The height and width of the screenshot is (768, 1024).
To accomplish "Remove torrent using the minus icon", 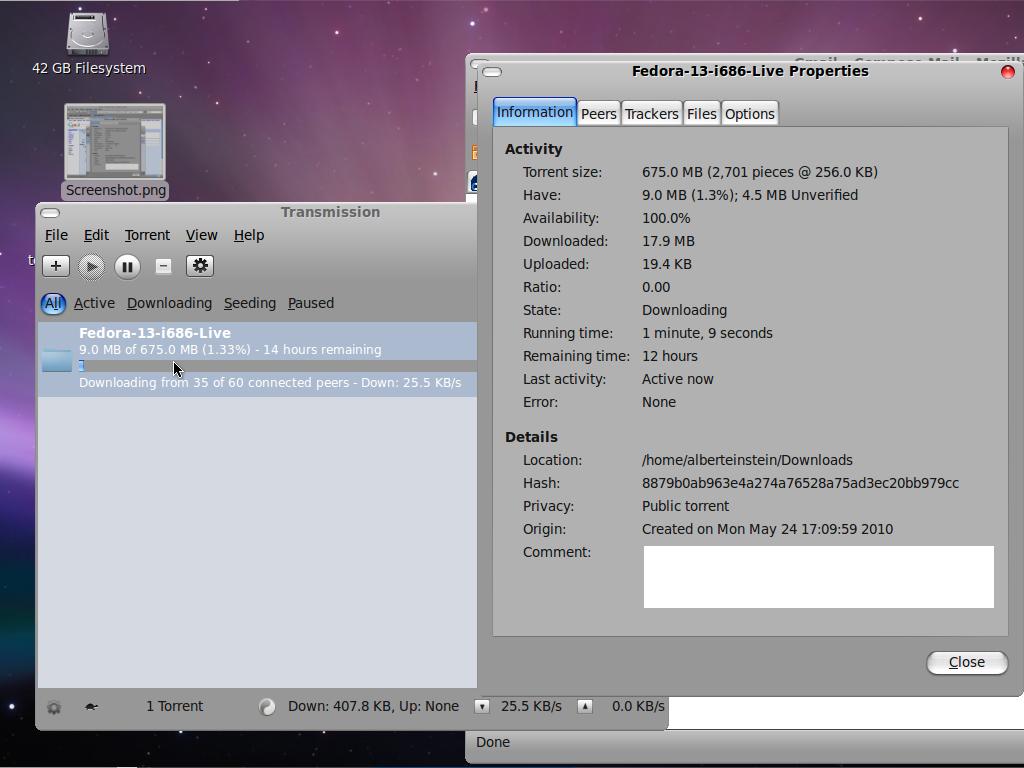I will click(163, 266).
